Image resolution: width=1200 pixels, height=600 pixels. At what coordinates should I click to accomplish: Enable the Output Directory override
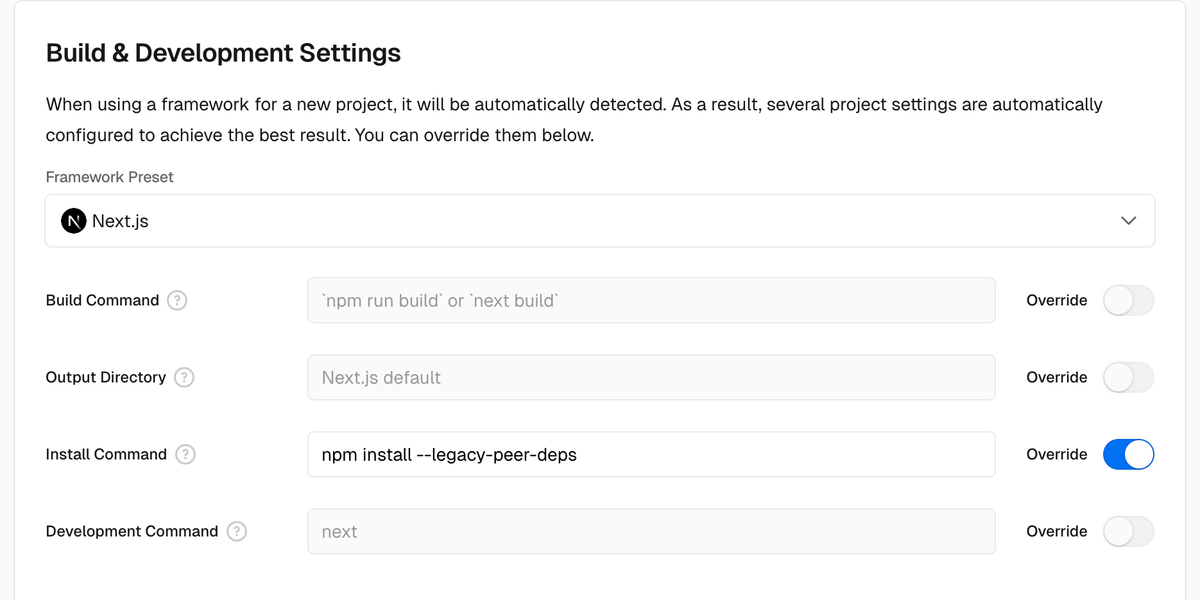coord(1128,377)
